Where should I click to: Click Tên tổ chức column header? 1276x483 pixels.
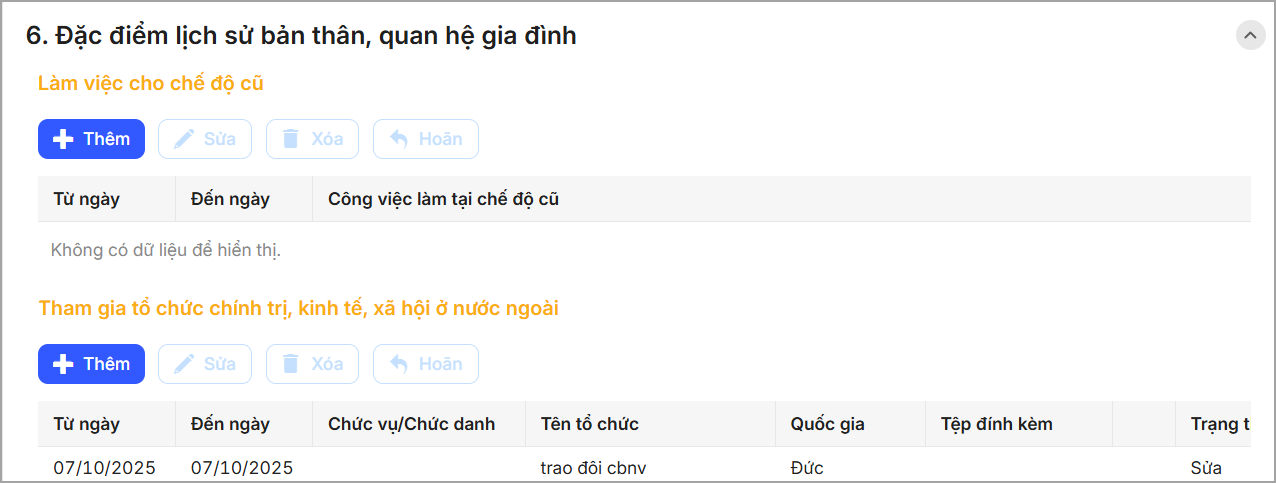[x=589, y=424]
